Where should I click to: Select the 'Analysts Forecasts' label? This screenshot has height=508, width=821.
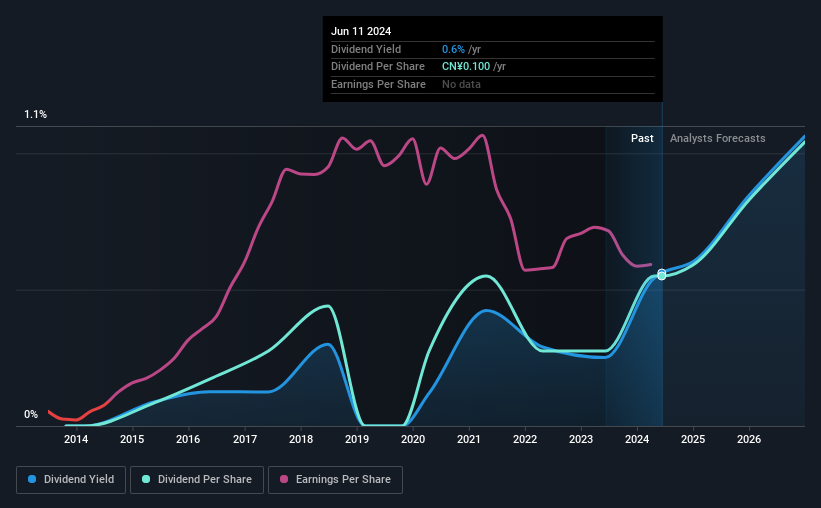pyautogui.click(x=717, y=138)
